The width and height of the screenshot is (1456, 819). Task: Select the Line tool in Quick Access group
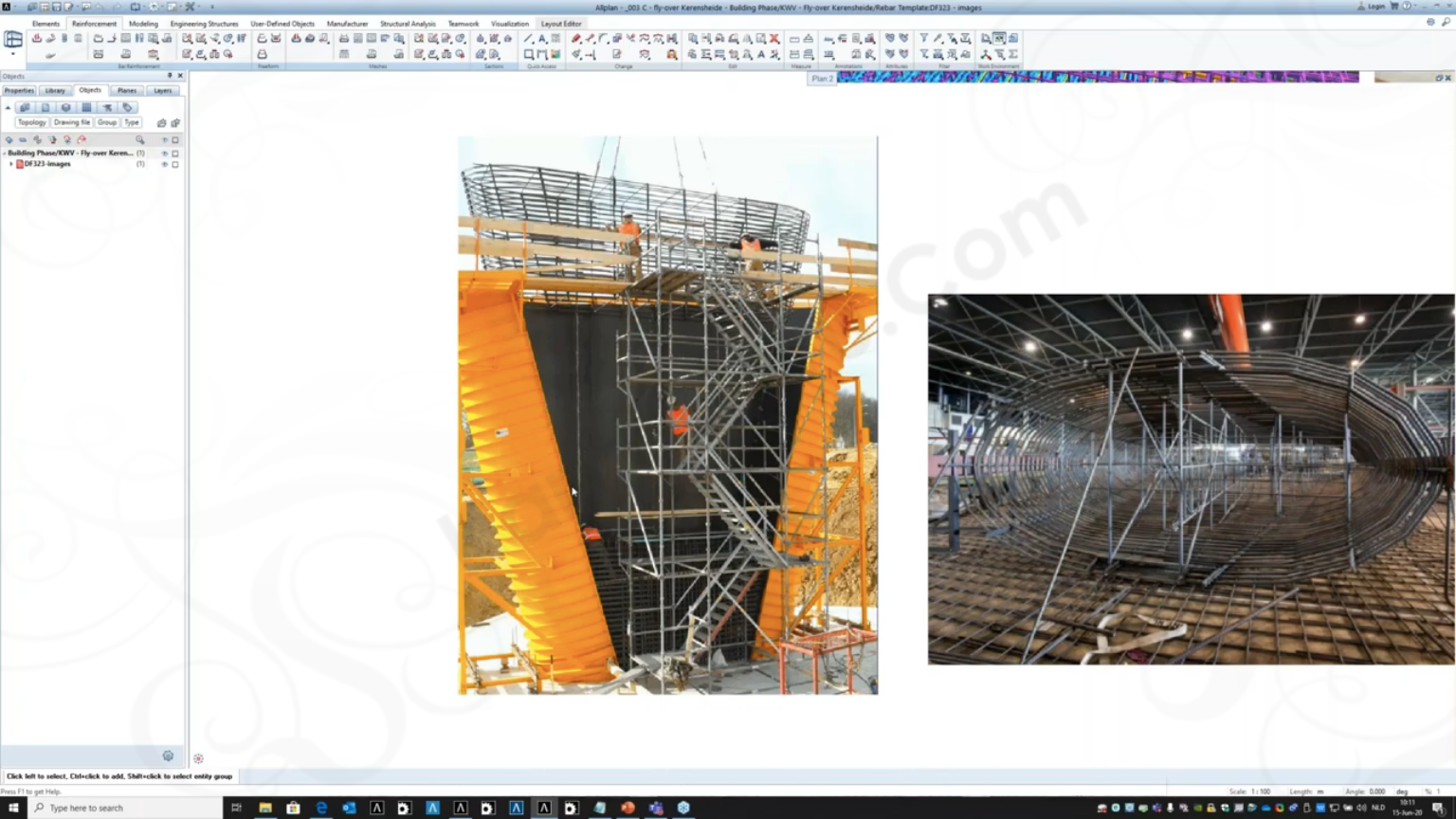pos(529,39)
